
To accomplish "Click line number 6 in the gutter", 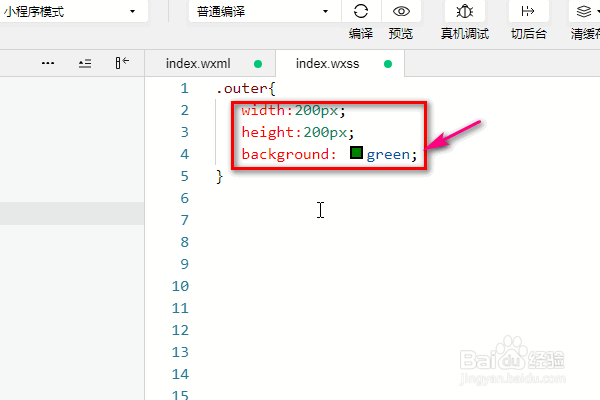I will pyautogui.click(x=184, y=198).
